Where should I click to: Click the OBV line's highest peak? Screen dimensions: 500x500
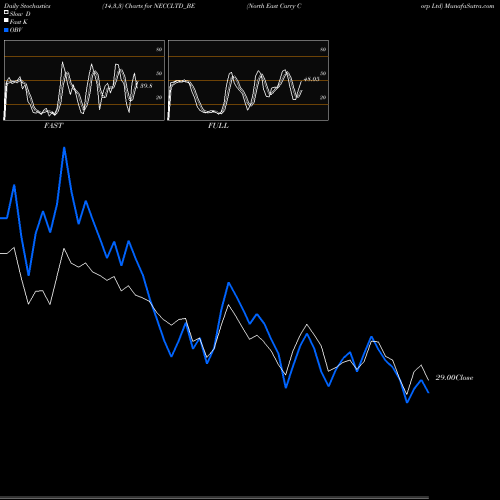pos(64,148)
